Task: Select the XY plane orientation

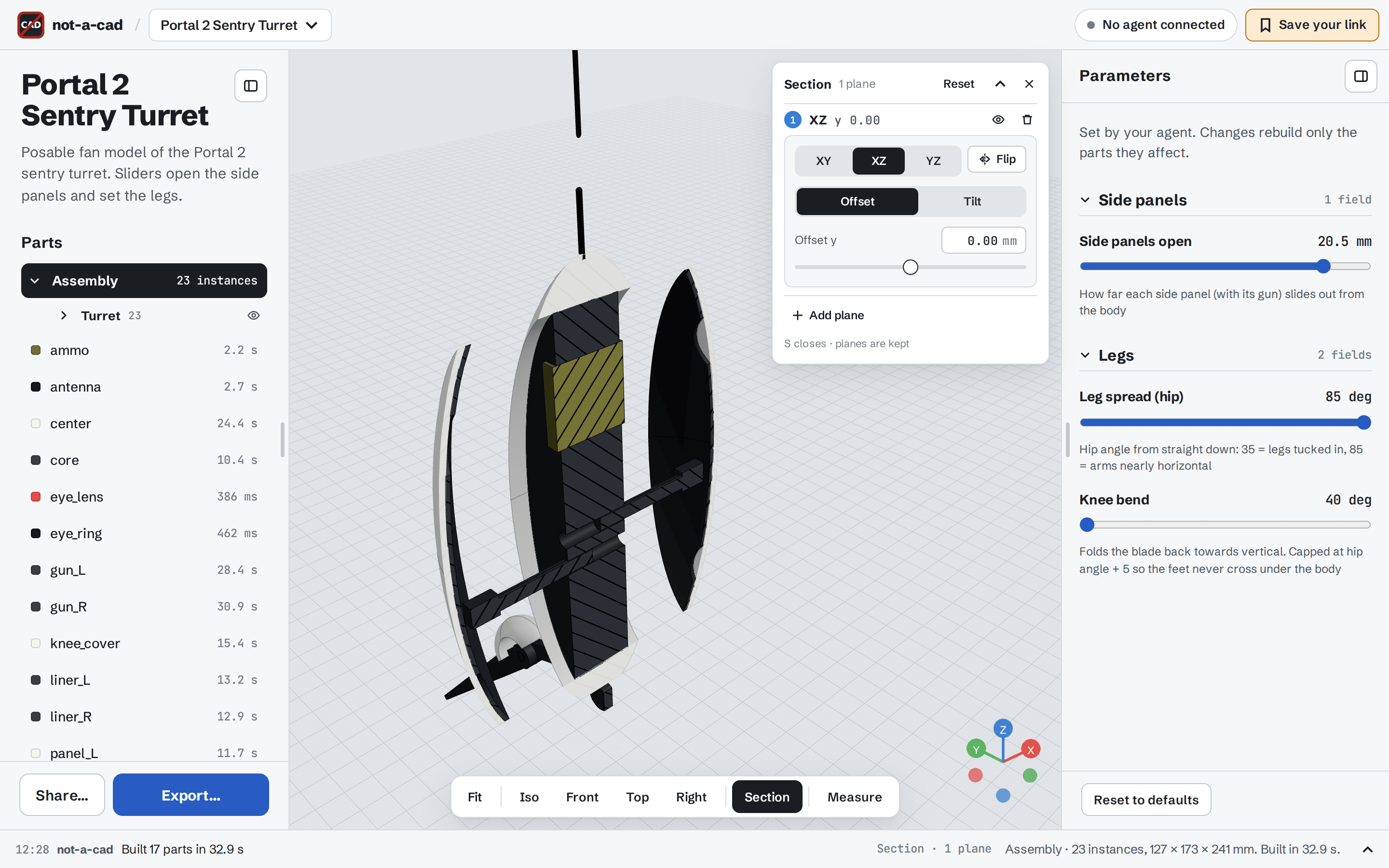Action: (x=824, y=161)
